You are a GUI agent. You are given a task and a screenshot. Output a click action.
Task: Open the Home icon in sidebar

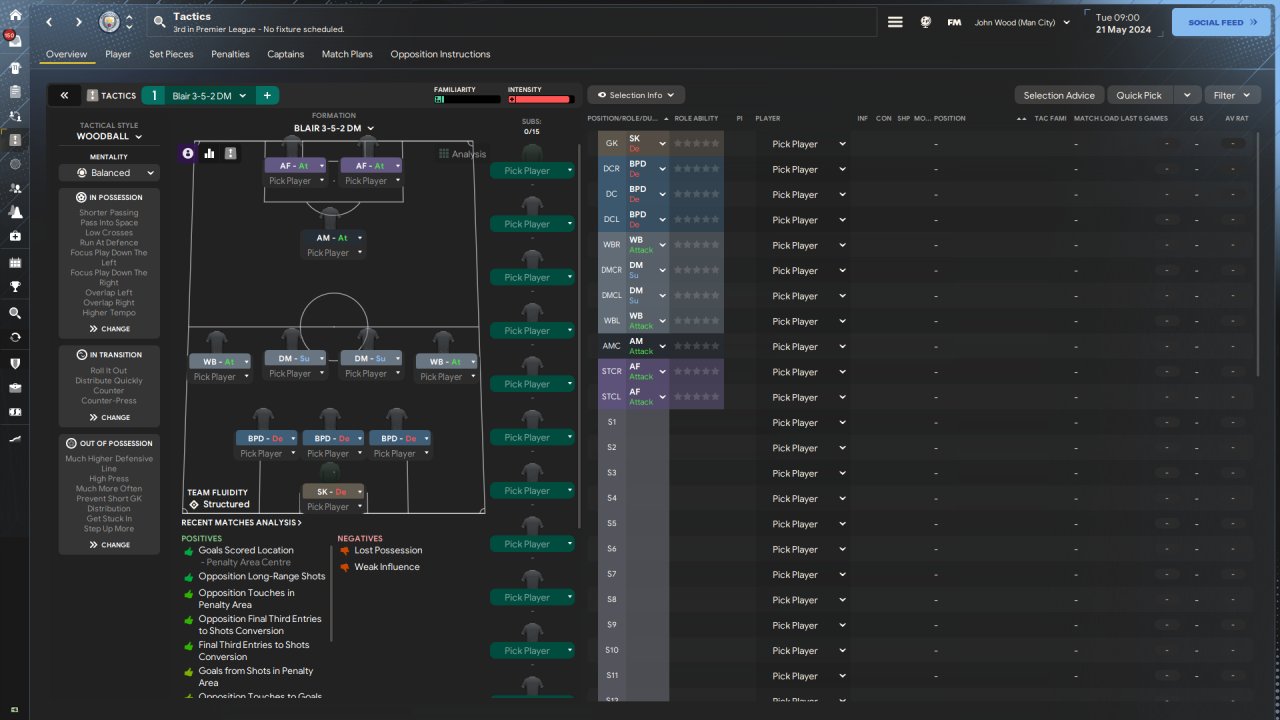click(x=15, y=16)
